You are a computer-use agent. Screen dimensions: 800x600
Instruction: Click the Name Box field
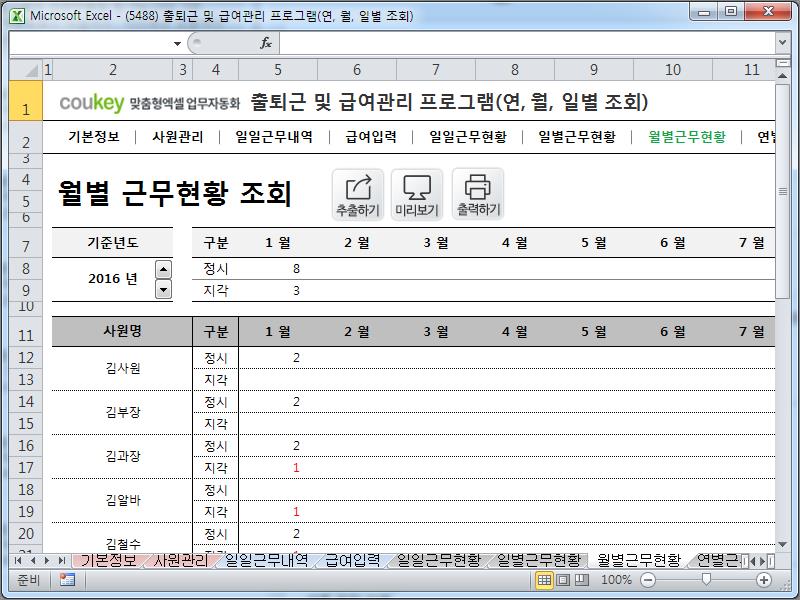tap(91, 43)
